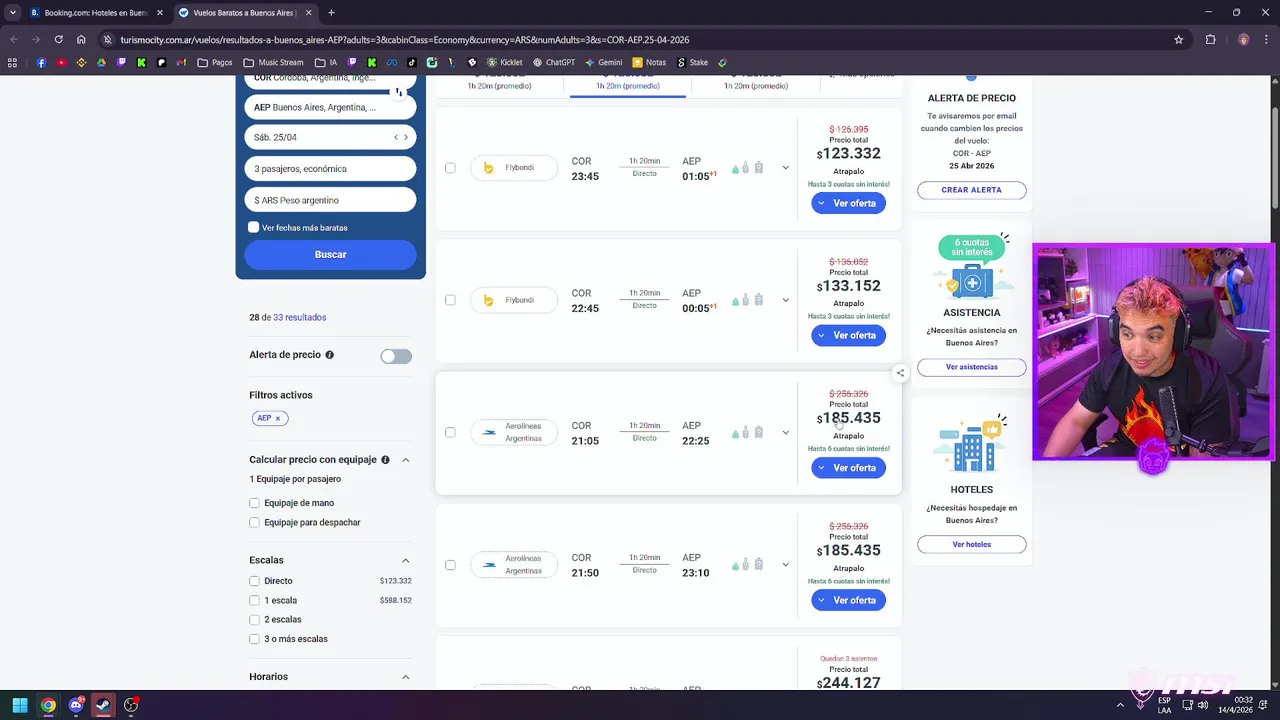Expand details of the Flybondi 22:45 flight
This screenshot has width=1280, height=720.
(785, 300)
